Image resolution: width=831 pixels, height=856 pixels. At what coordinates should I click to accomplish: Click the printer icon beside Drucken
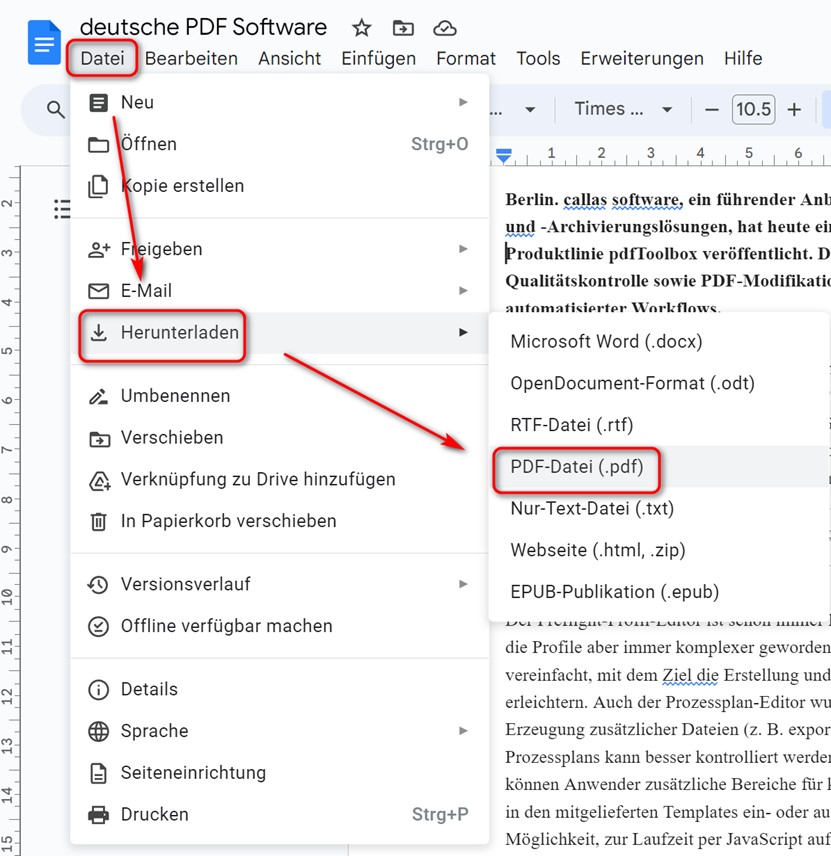point(99,814)
